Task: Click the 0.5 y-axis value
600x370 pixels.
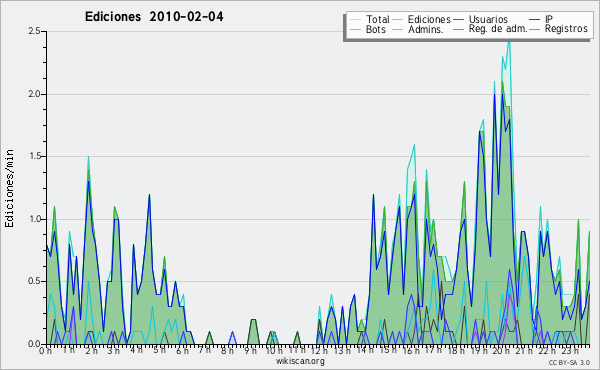Action: (x=34, y=281)
